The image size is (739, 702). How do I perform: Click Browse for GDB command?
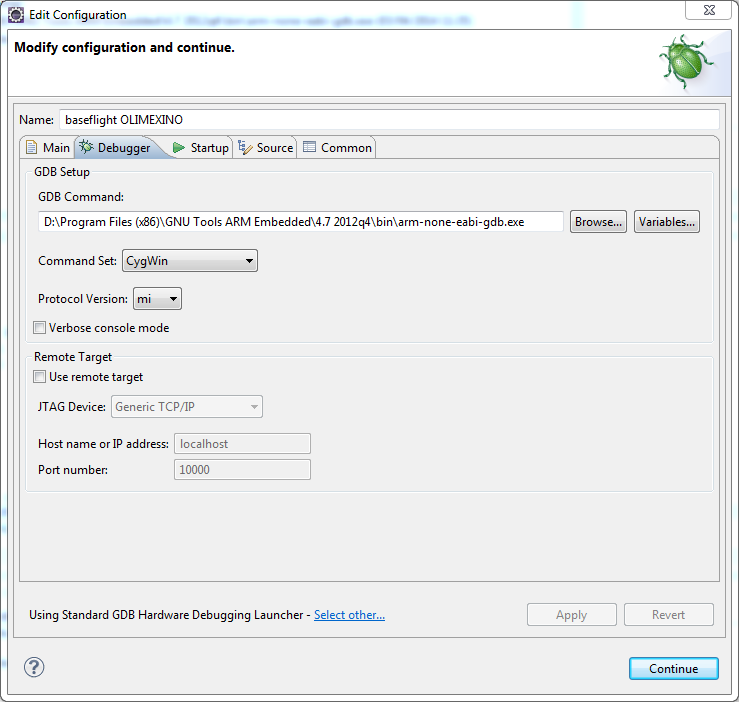click(x=598, y=222)
